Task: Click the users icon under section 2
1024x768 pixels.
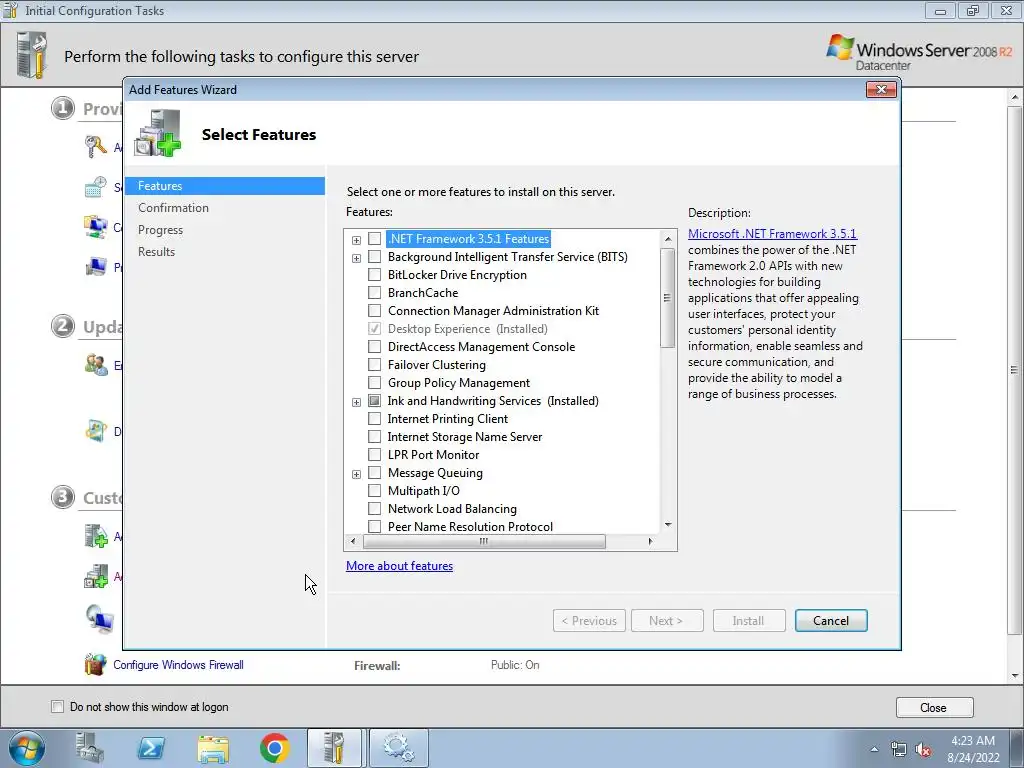Action: pyautogui.click(x=96, y=364)
